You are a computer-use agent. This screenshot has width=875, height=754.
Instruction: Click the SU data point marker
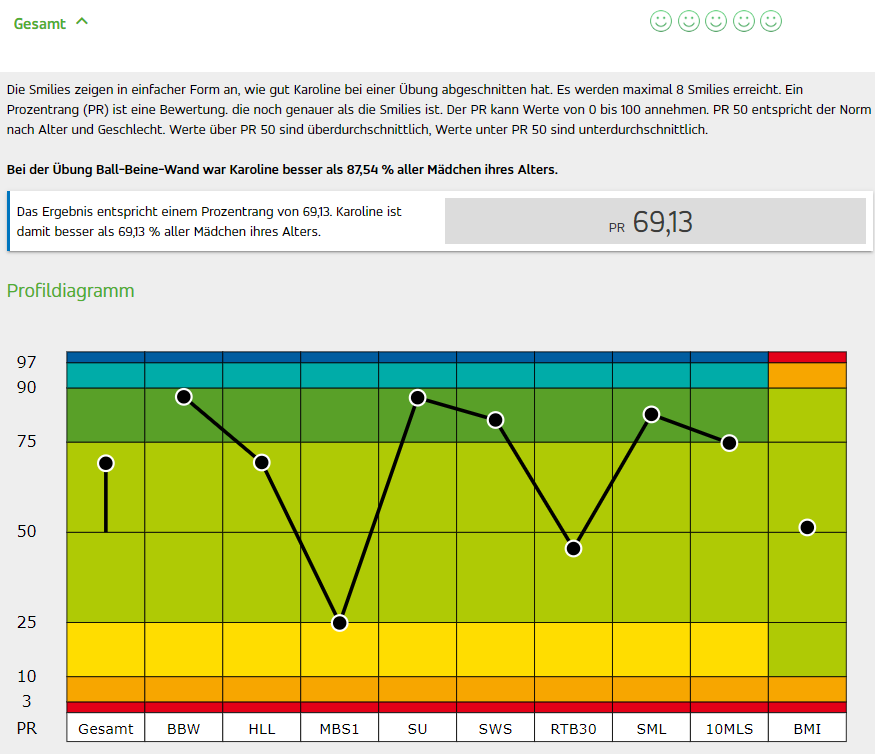coord(418,398)
